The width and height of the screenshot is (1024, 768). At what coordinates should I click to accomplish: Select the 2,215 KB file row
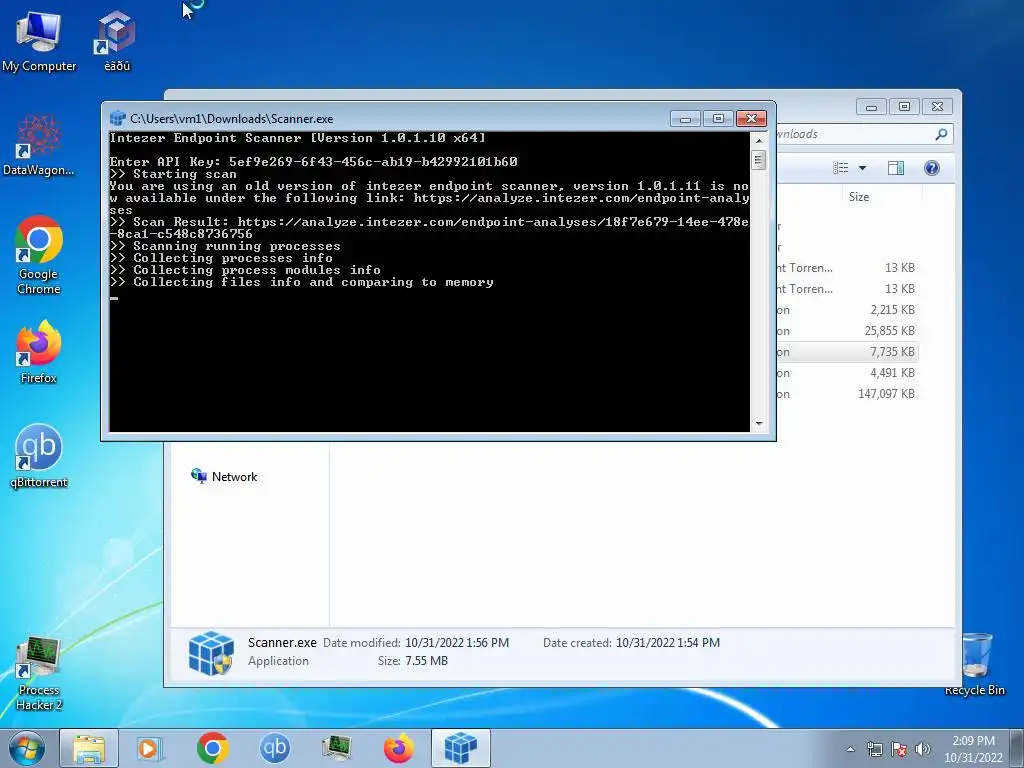[x=846, y=310]
